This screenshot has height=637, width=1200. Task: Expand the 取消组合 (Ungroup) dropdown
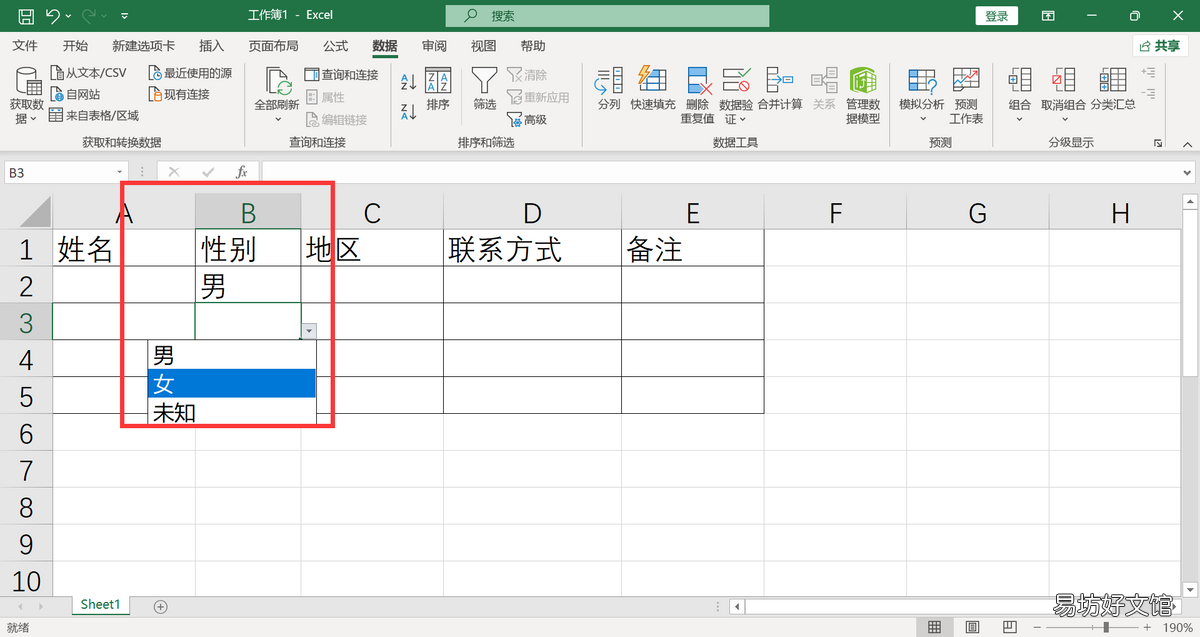tap(1063, 119)
